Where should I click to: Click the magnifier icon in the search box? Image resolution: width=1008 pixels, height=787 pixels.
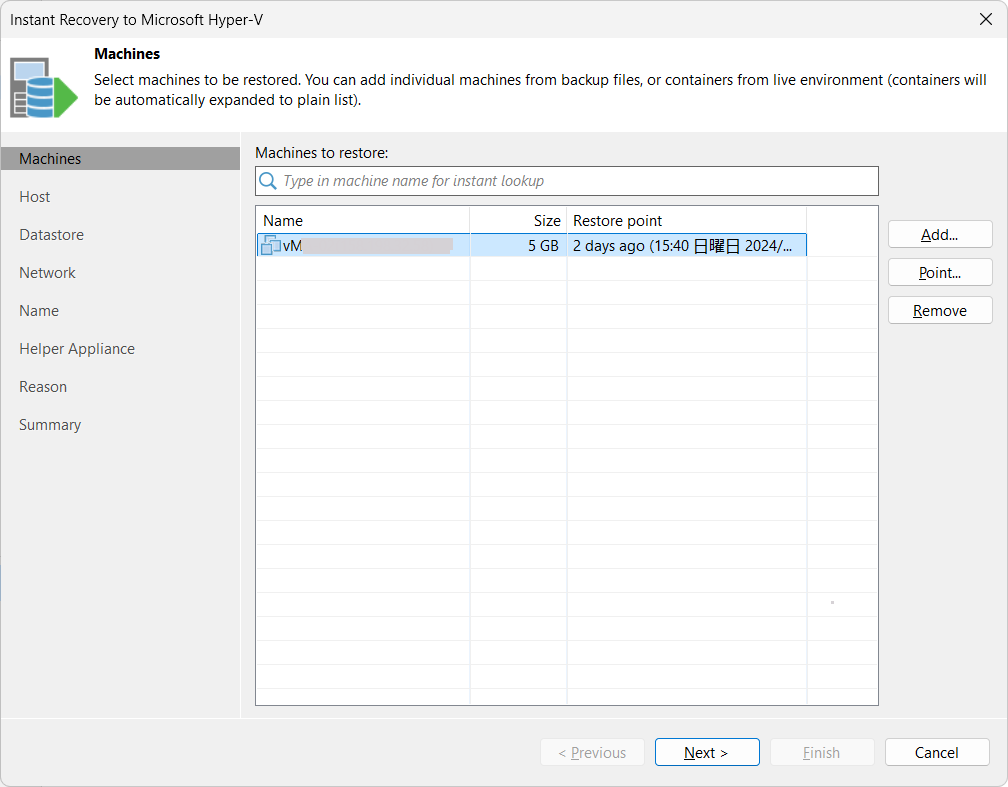point(267,181)
